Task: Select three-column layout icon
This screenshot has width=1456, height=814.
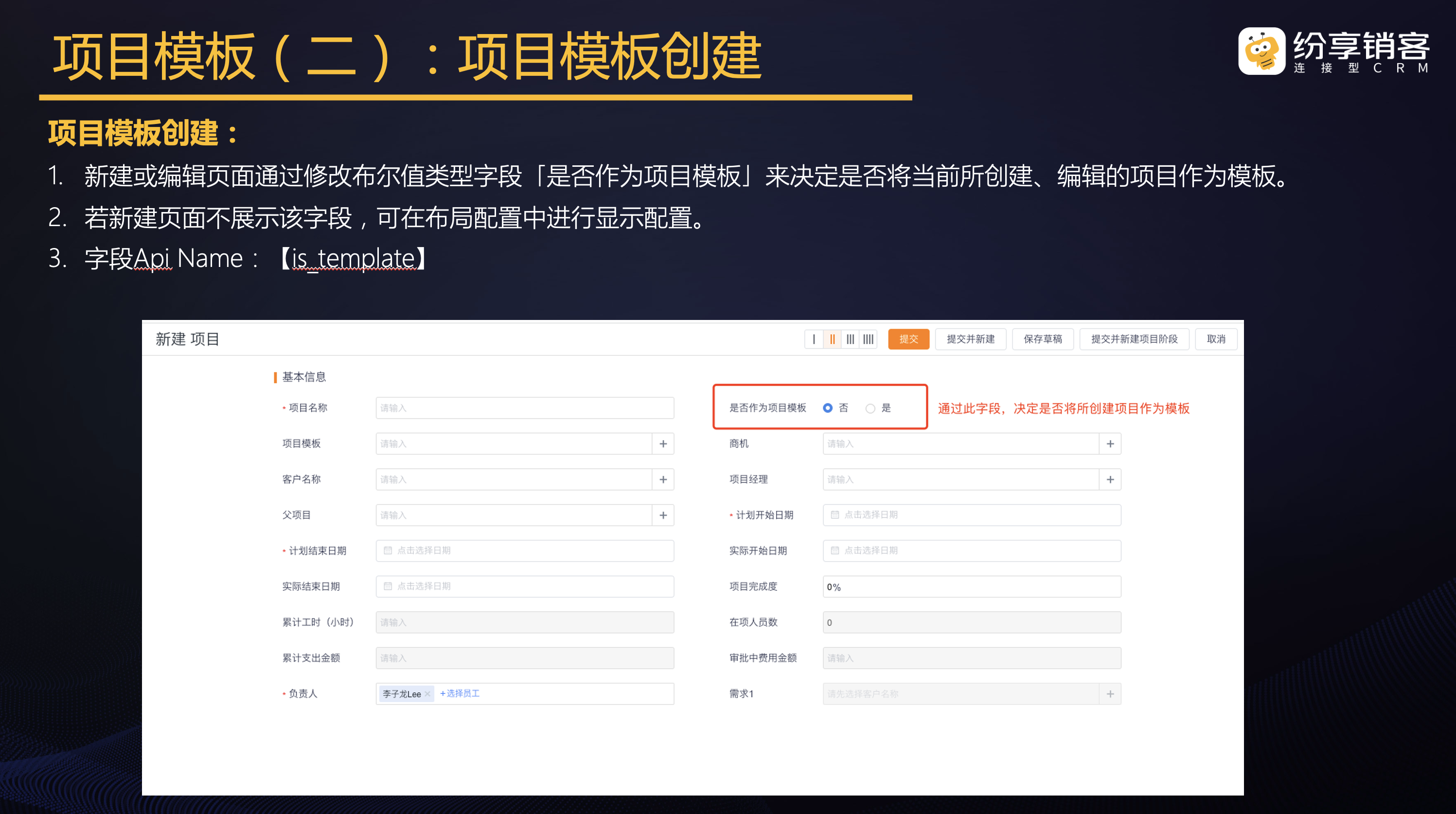Action: pyautogui.click(x=850, y=339)
